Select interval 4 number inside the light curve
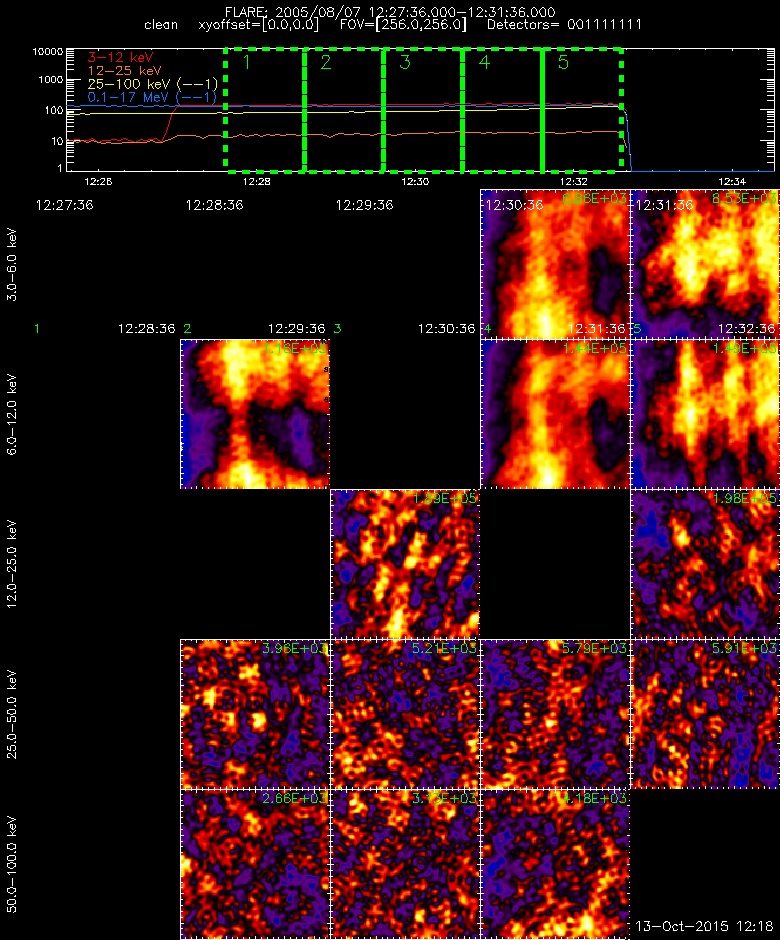 (484, 62)
